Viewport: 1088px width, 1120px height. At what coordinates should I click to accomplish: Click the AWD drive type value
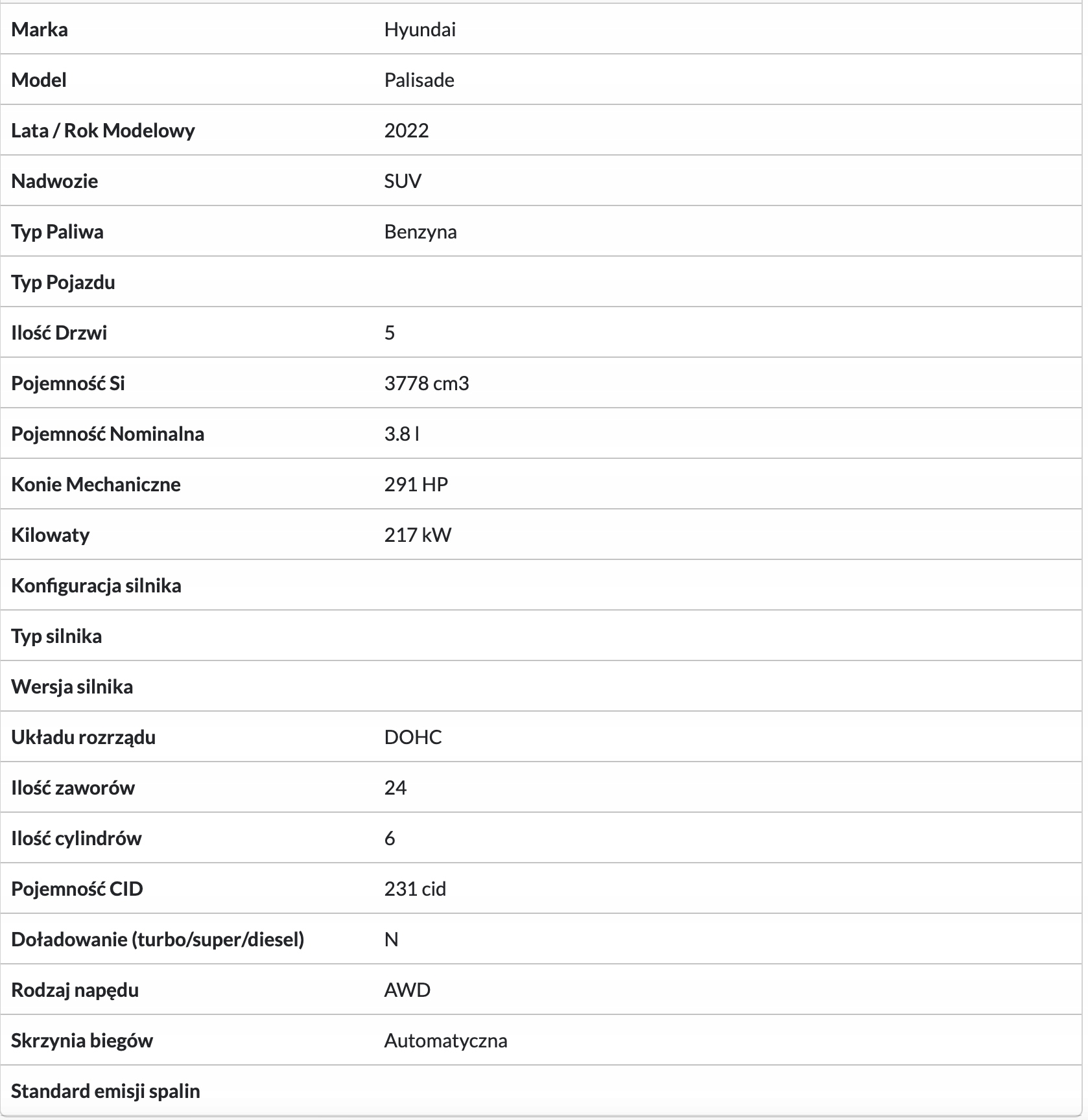(x=407, y=990)
